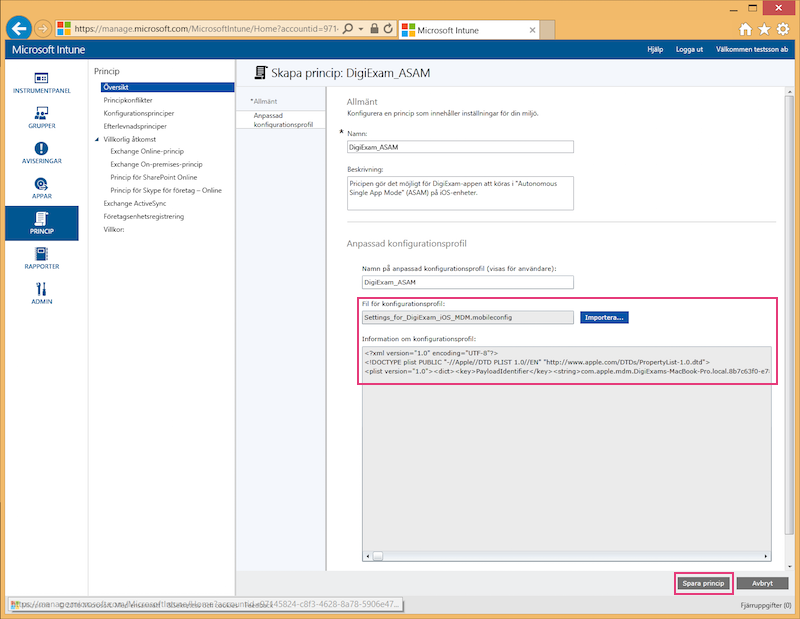The height and width of the screenshot is (619, 800).
Task: Click the browser address bar URL
Action: point(206,29)
